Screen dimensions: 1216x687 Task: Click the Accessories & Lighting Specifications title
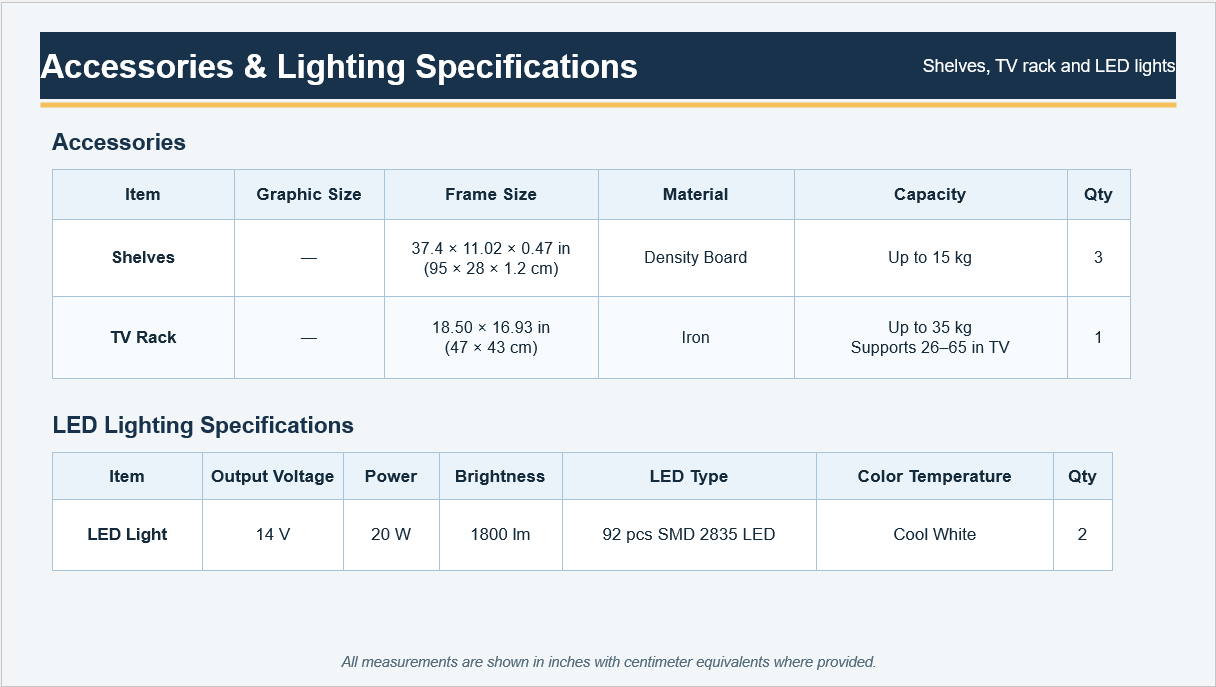click(339, 66)
